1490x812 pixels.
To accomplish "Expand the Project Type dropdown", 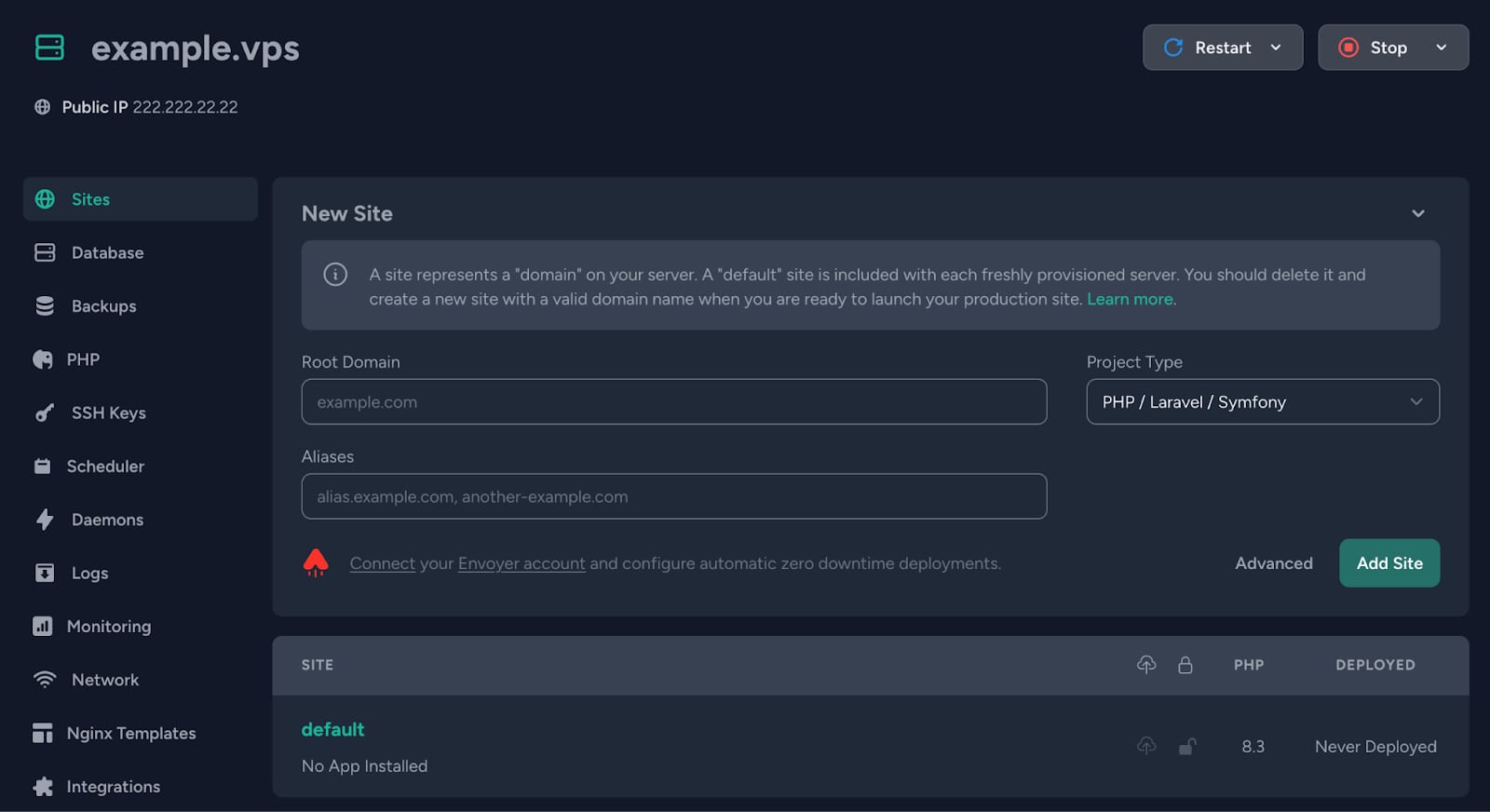I will [1262, 402].
